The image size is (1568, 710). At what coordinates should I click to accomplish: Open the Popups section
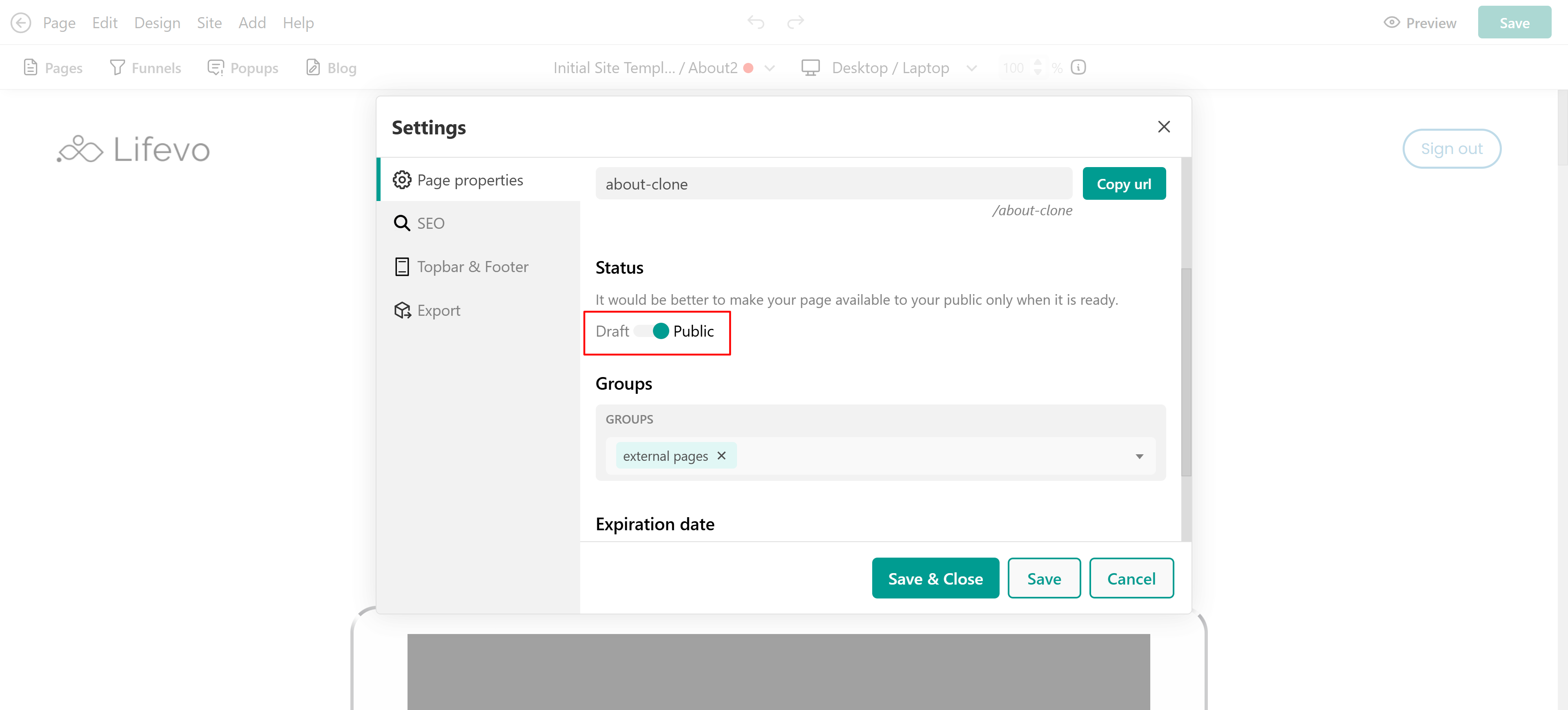click(x=243, y=67)
